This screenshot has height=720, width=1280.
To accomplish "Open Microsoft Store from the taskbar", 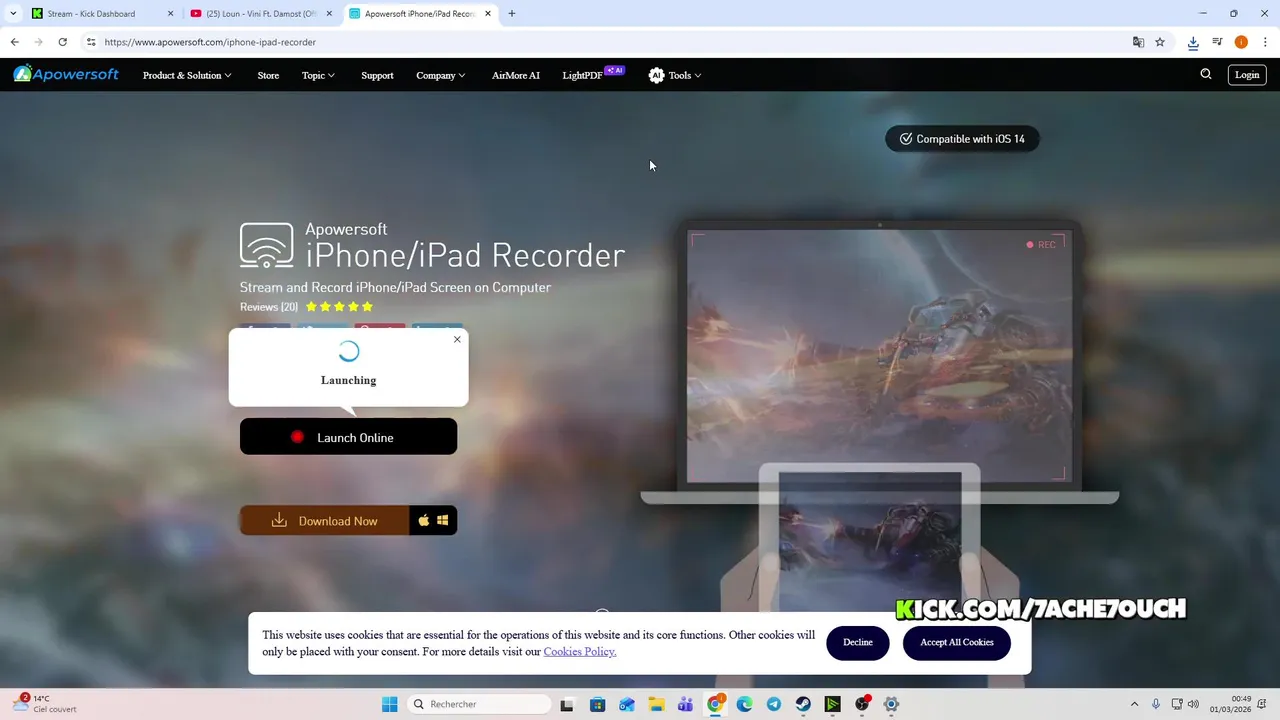I will coord(597,704).
